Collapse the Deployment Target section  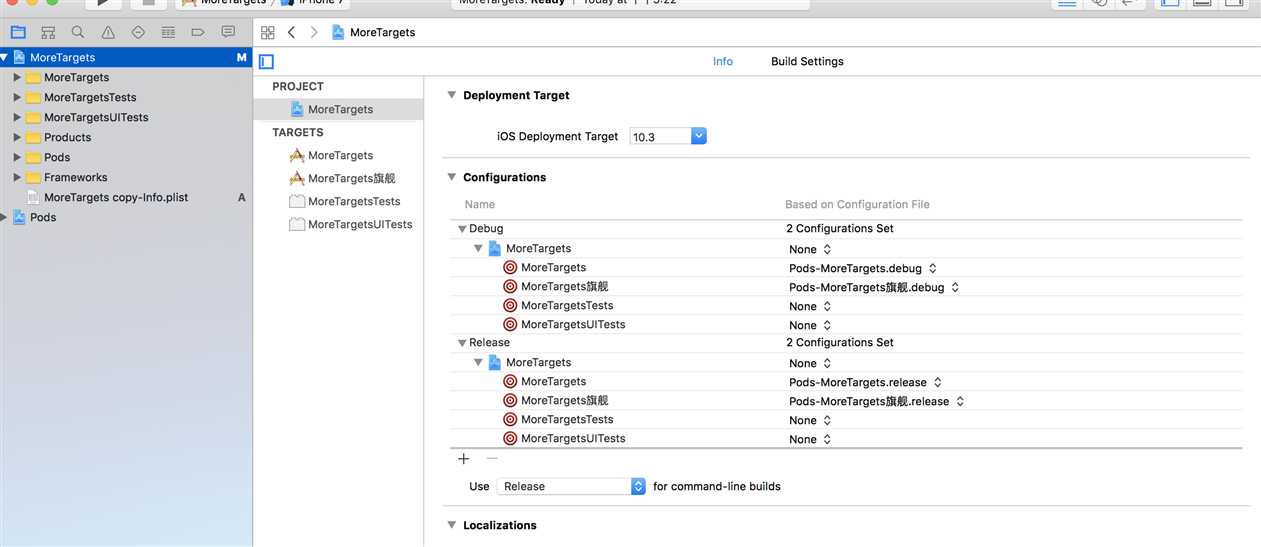(x=452, y=95)
